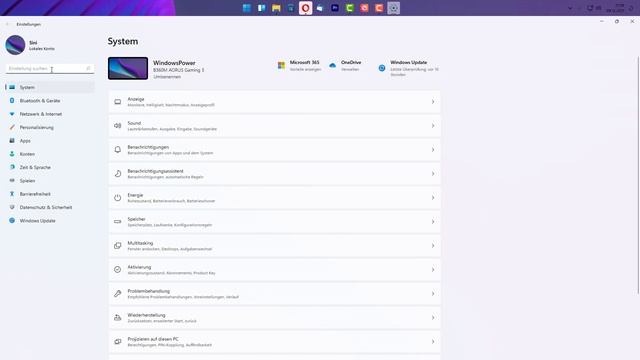Screen dimensions: 640x360
Task: Click the Wiederherstellung recovery icon
Action: [x=118, y=318]
